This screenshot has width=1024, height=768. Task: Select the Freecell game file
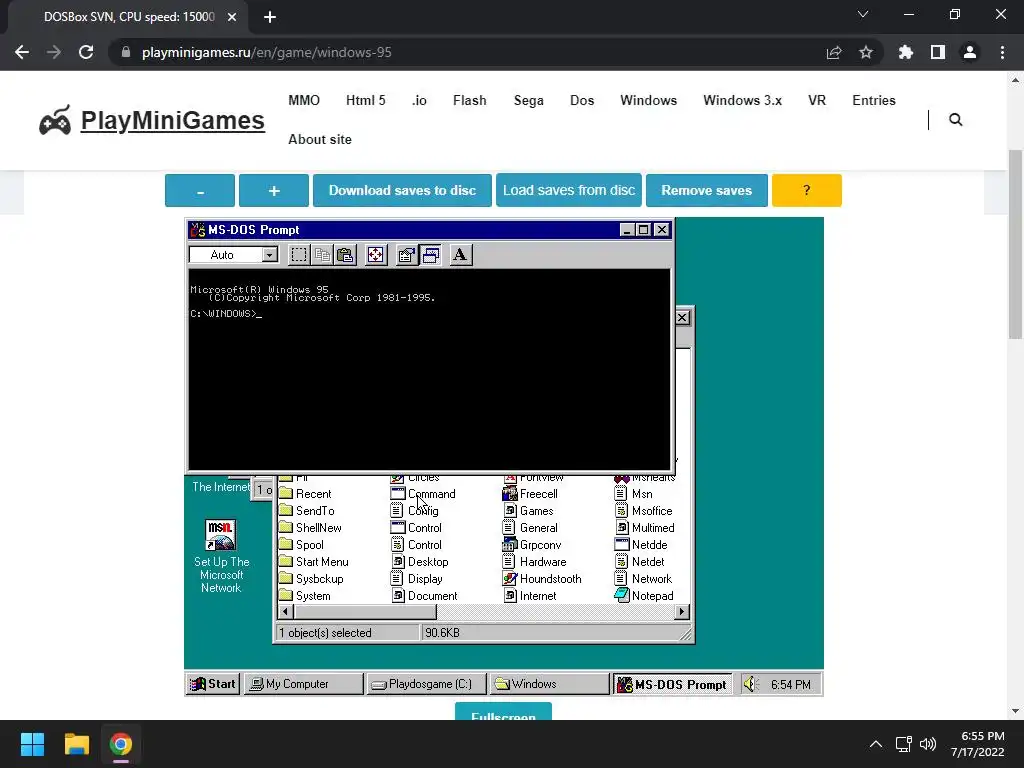[530, 494]
